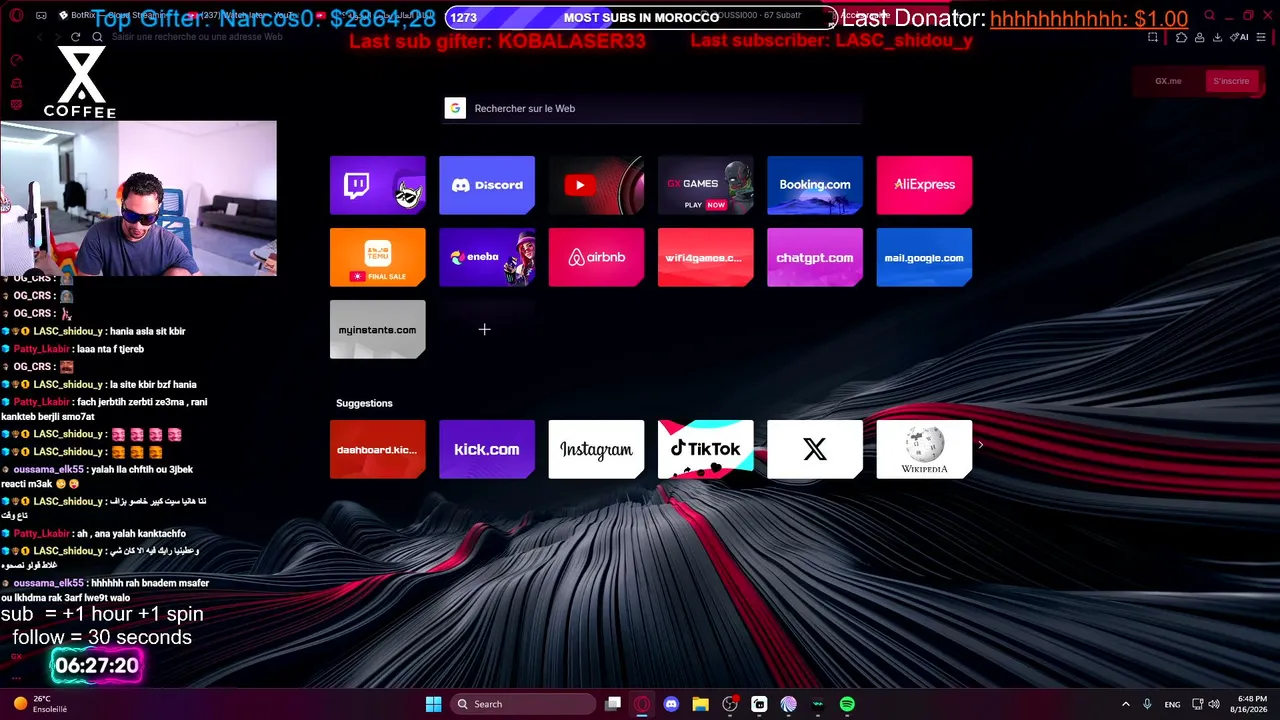Image resolution: width=1280 pixels, height=720 pixels.
Task: Open the mail.google.com tile
Action: click(x=924, y=257)
